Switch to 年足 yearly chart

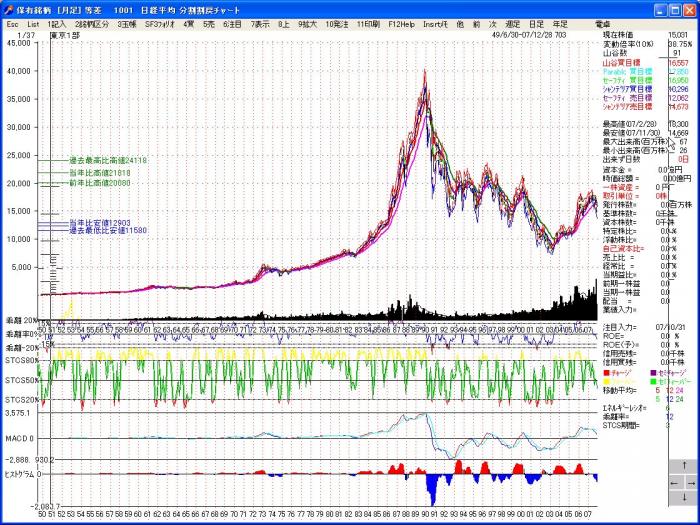(x=561, y=23)
